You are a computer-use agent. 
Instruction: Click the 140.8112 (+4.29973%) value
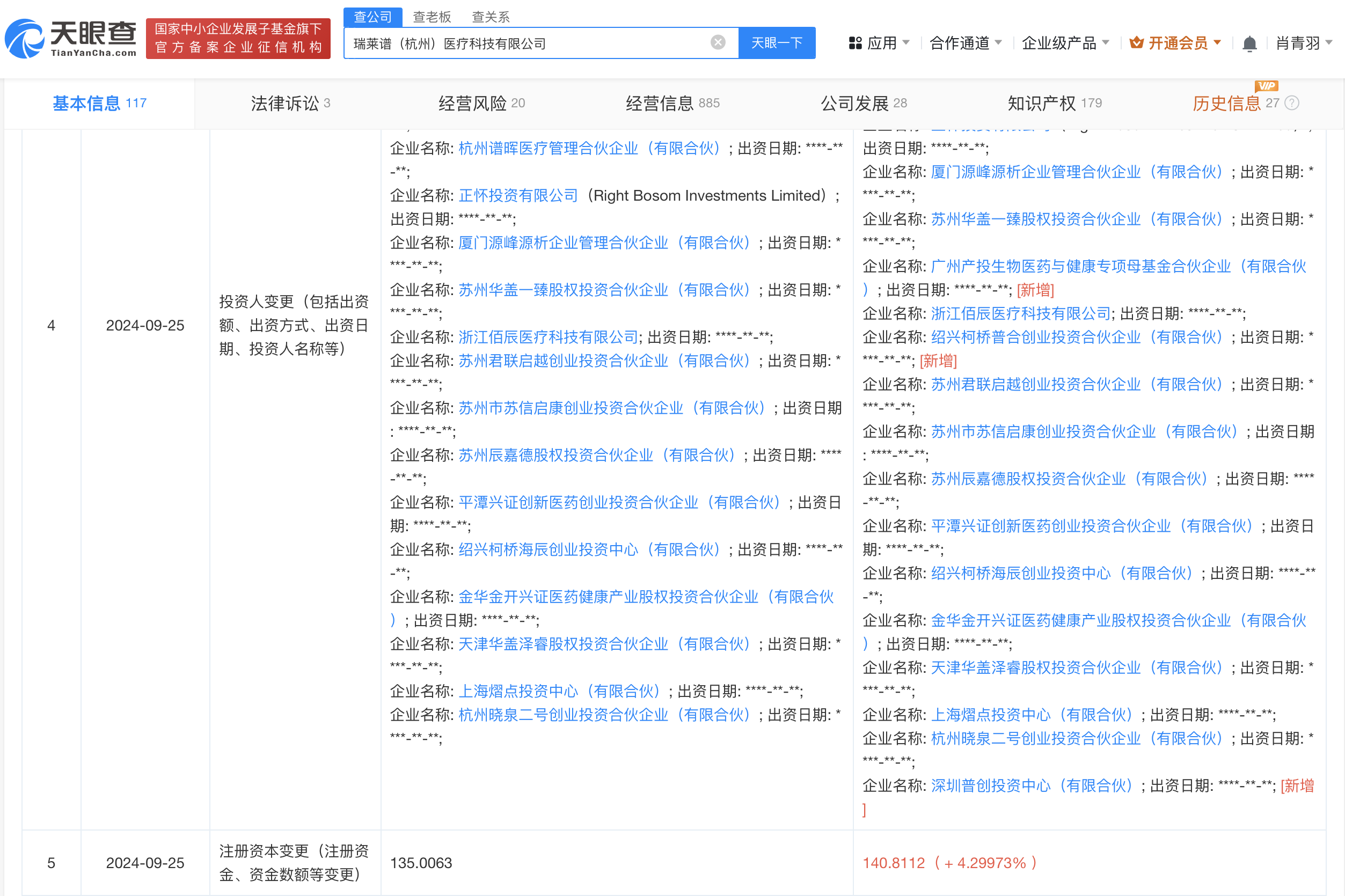pyautogui.click(x=949, y=863)
